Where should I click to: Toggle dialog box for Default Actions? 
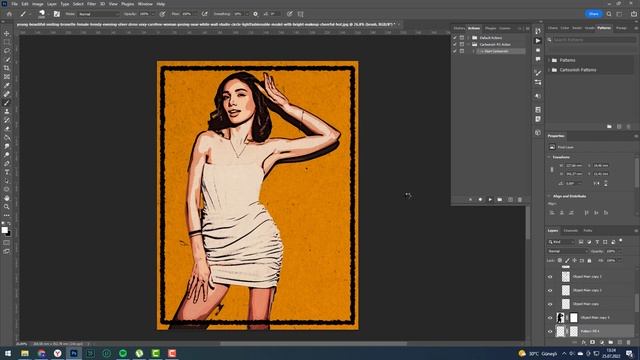click(x=462, y=38)
